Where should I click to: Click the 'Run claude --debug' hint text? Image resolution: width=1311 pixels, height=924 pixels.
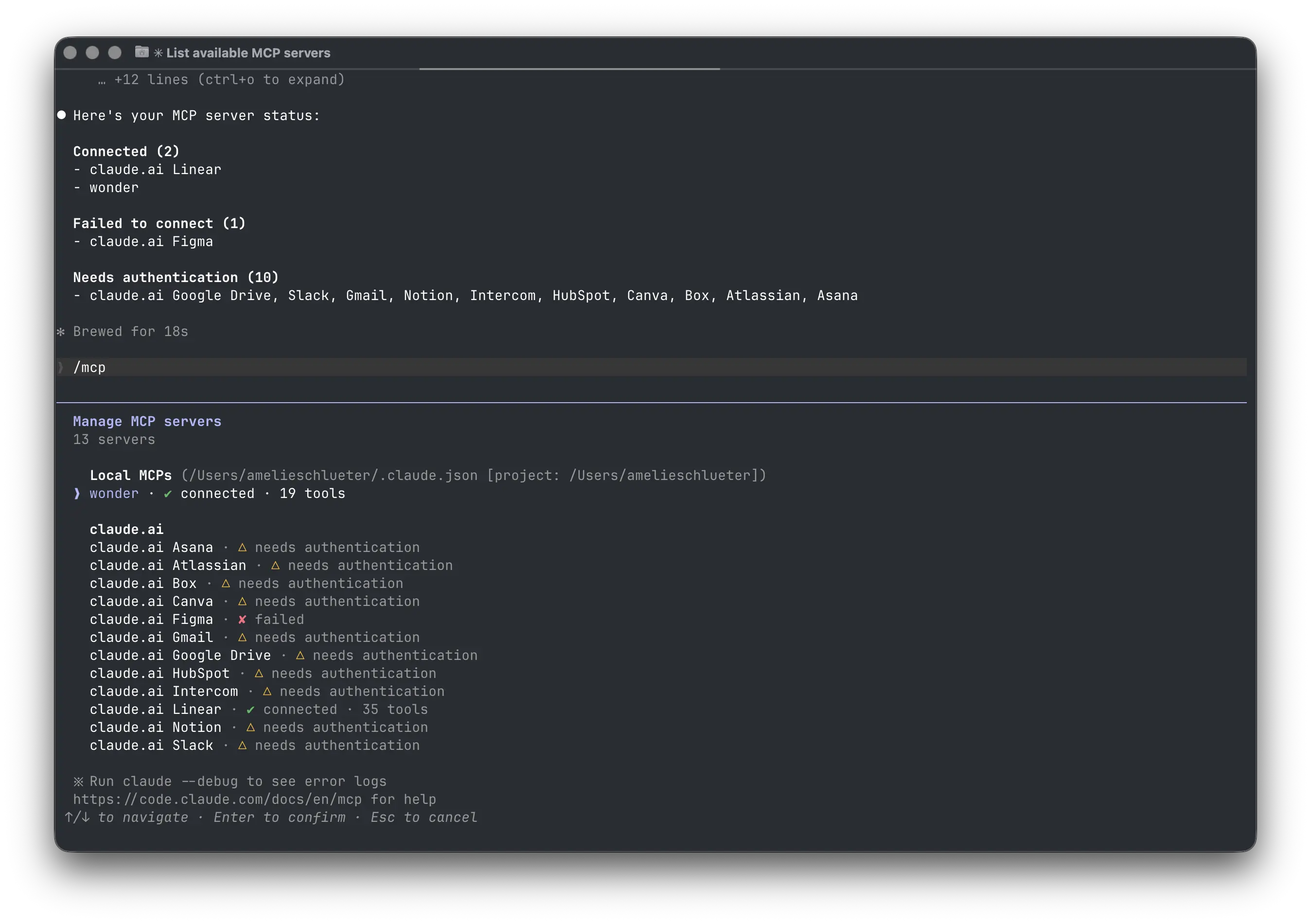(x=238, y=781)
